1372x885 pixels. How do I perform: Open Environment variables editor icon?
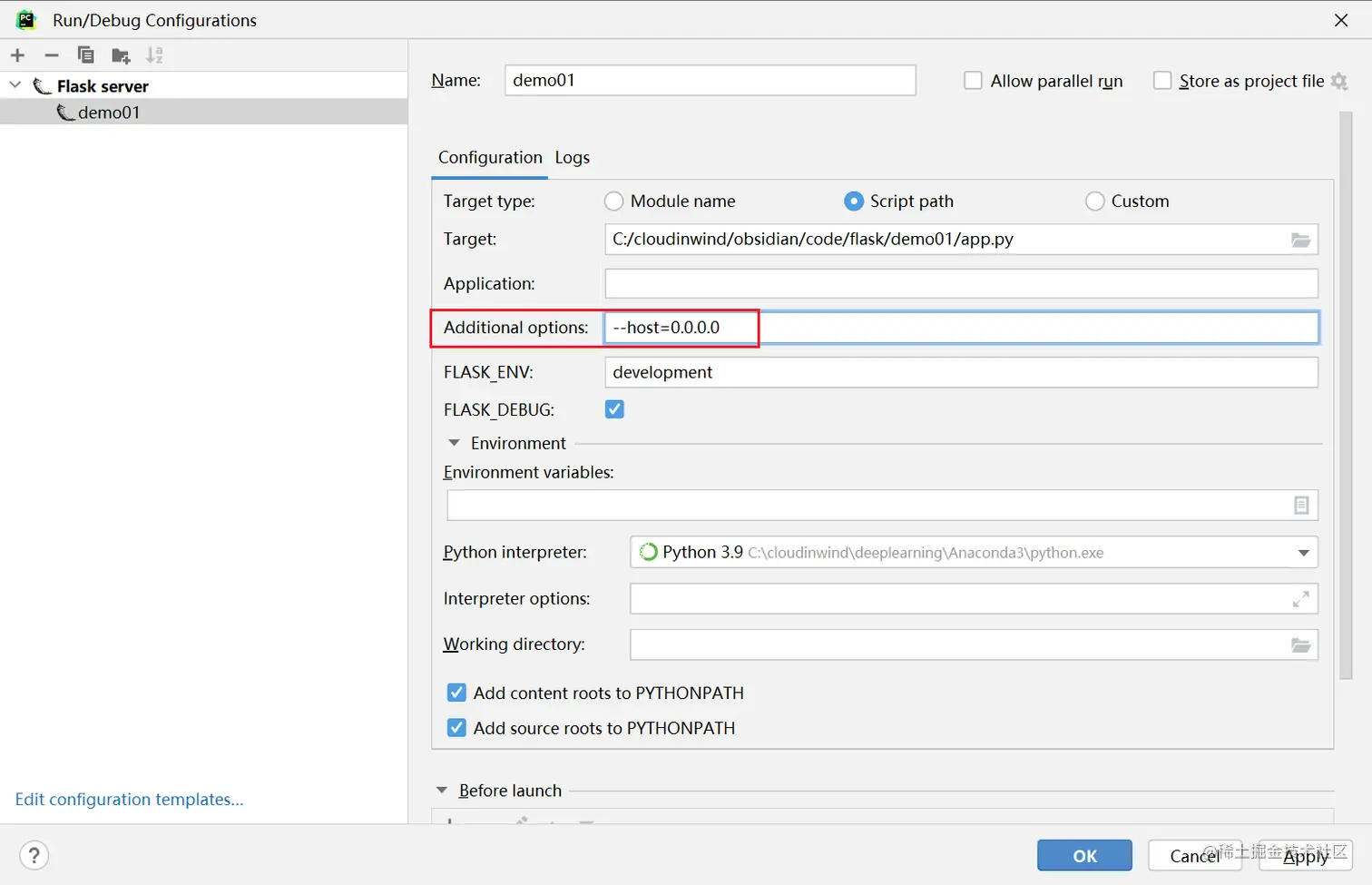point(1301,506)
